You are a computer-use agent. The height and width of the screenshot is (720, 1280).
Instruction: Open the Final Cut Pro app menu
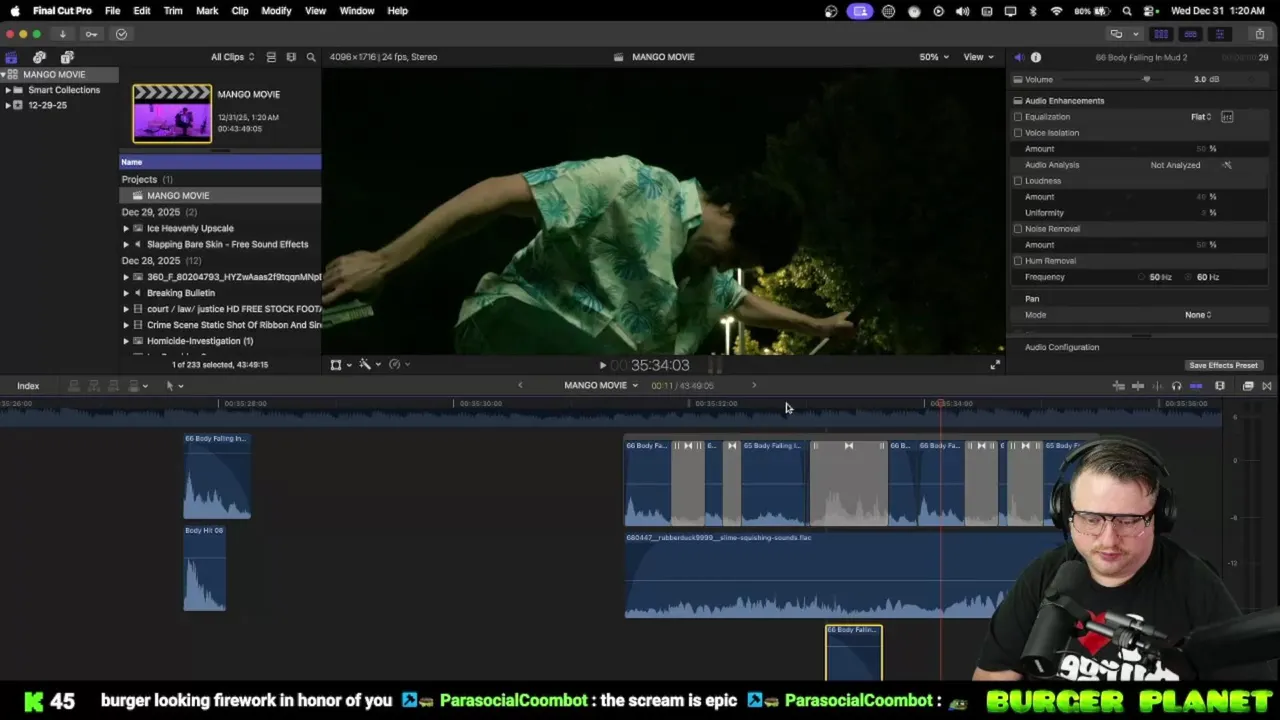click(62, 11)
